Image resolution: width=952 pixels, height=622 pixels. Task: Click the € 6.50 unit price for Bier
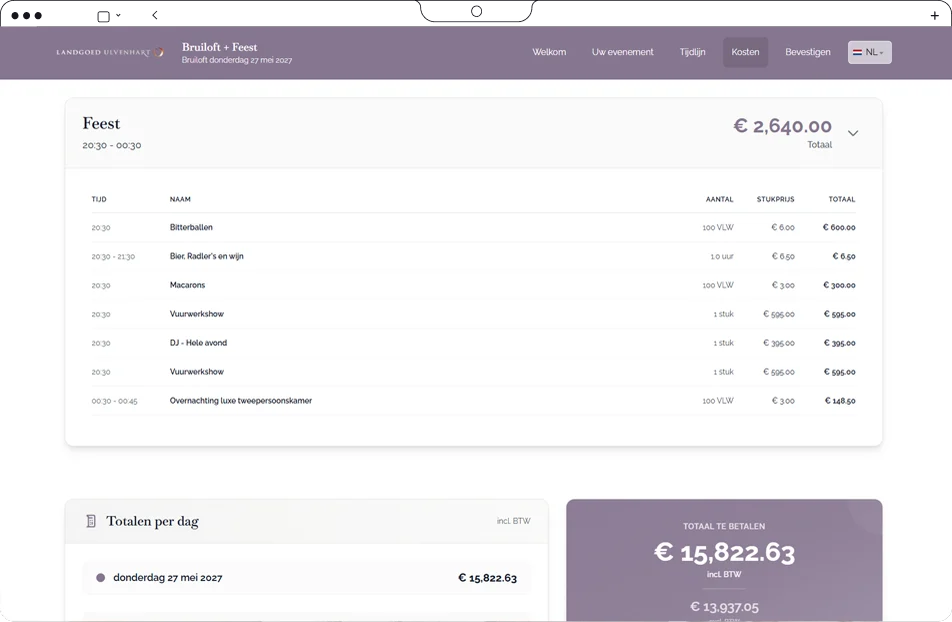click(783, 256)
